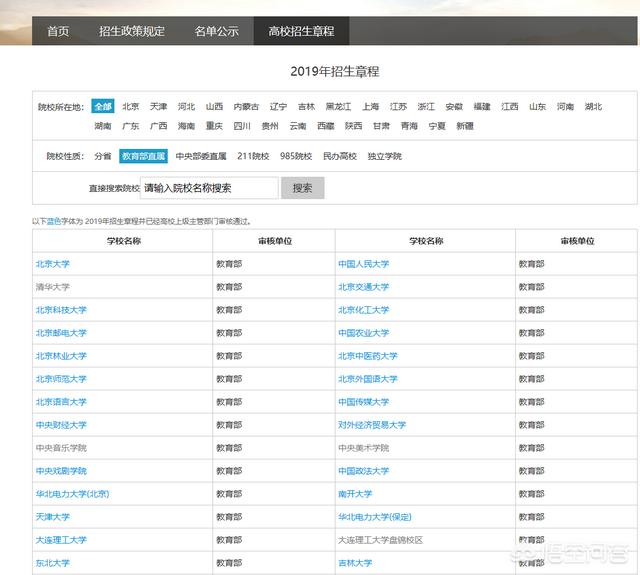Open 南开大学 link
Screen dimensions: 640x575
[355, 494]
